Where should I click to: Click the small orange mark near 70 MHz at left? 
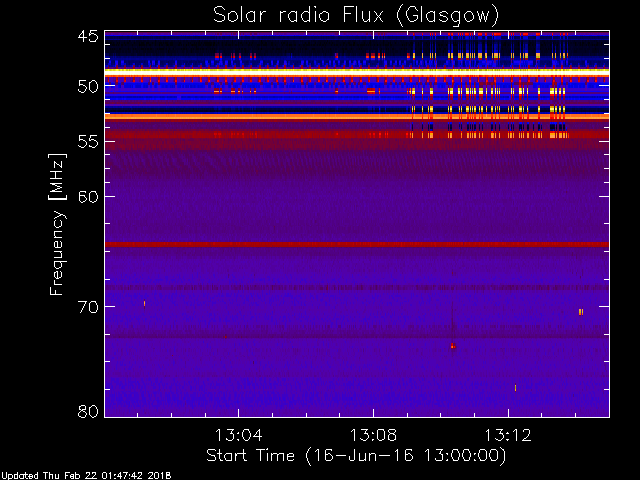tap(144, 303)
